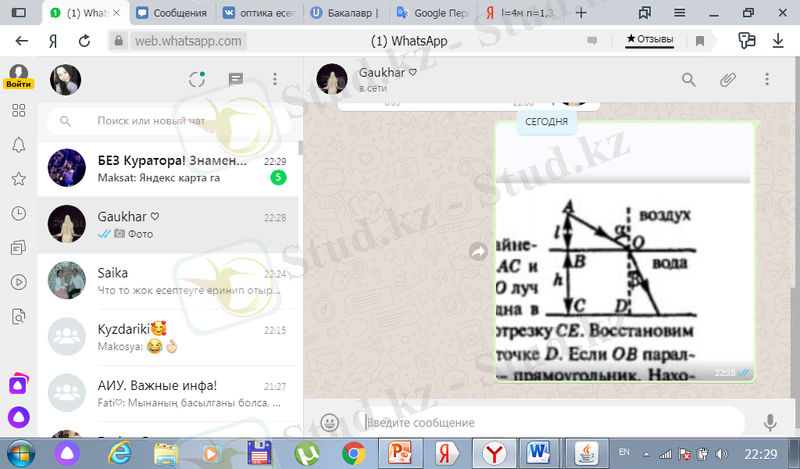800x469 pixels.
Task: Launch Internet Explorer from taskbar
Action: tap(120, 453)
